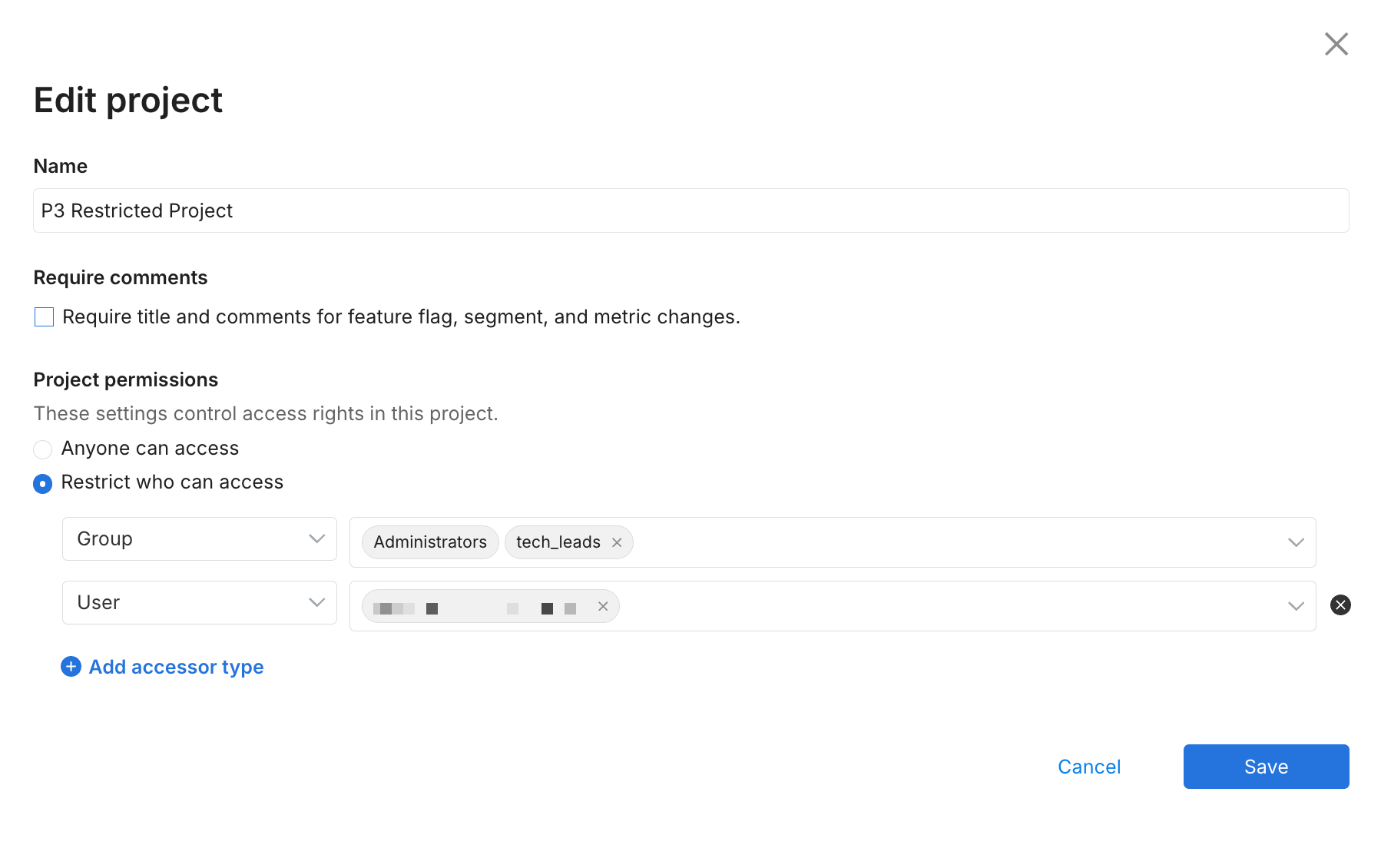Open the User accessor type dropdown

tap(200, 603)
